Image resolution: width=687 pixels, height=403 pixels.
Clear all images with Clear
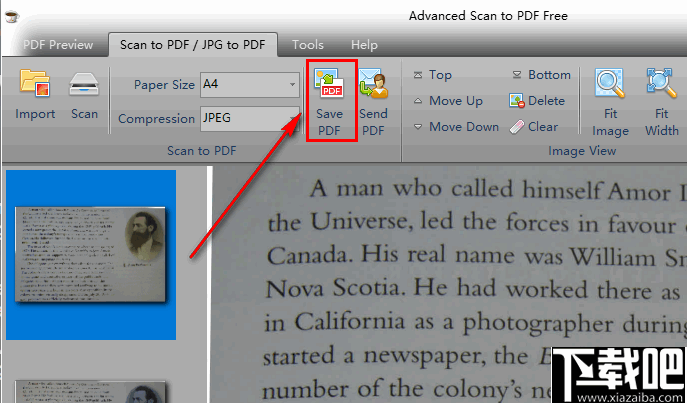[534, 127]
